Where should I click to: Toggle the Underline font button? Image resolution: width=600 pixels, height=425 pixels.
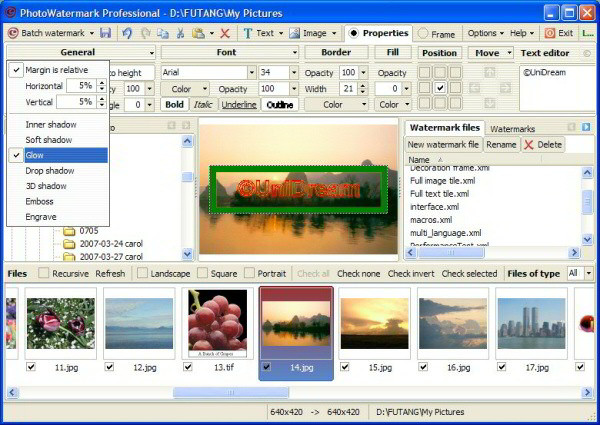coord(239,104)
